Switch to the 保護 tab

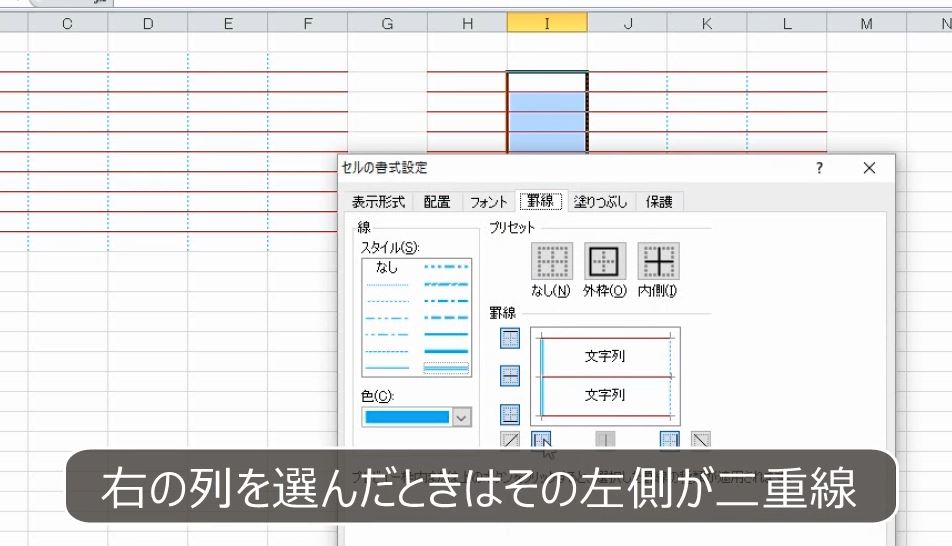(659, 202)
